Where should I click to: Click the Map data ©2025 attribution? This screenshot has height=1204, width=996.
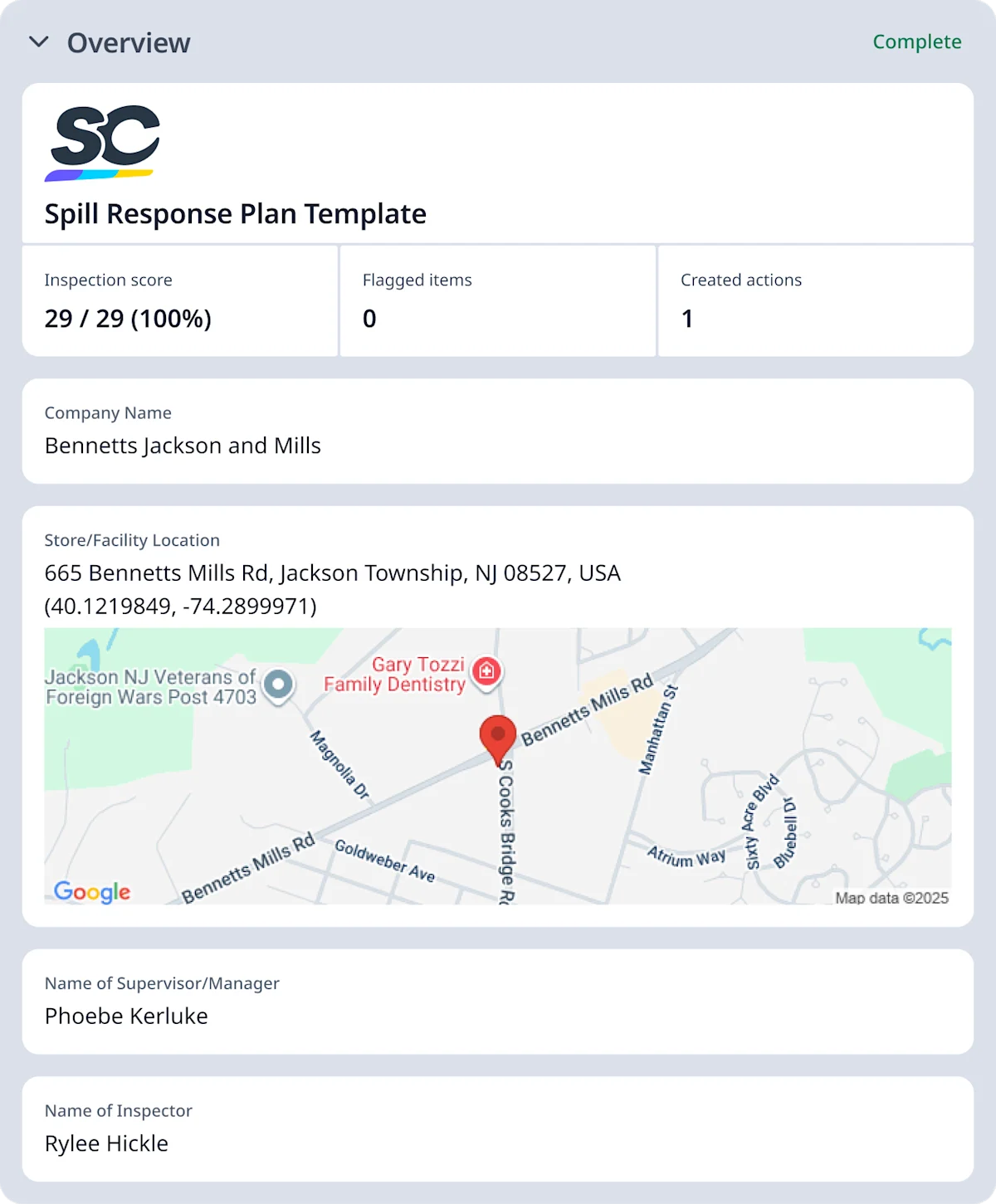(891, 898)
